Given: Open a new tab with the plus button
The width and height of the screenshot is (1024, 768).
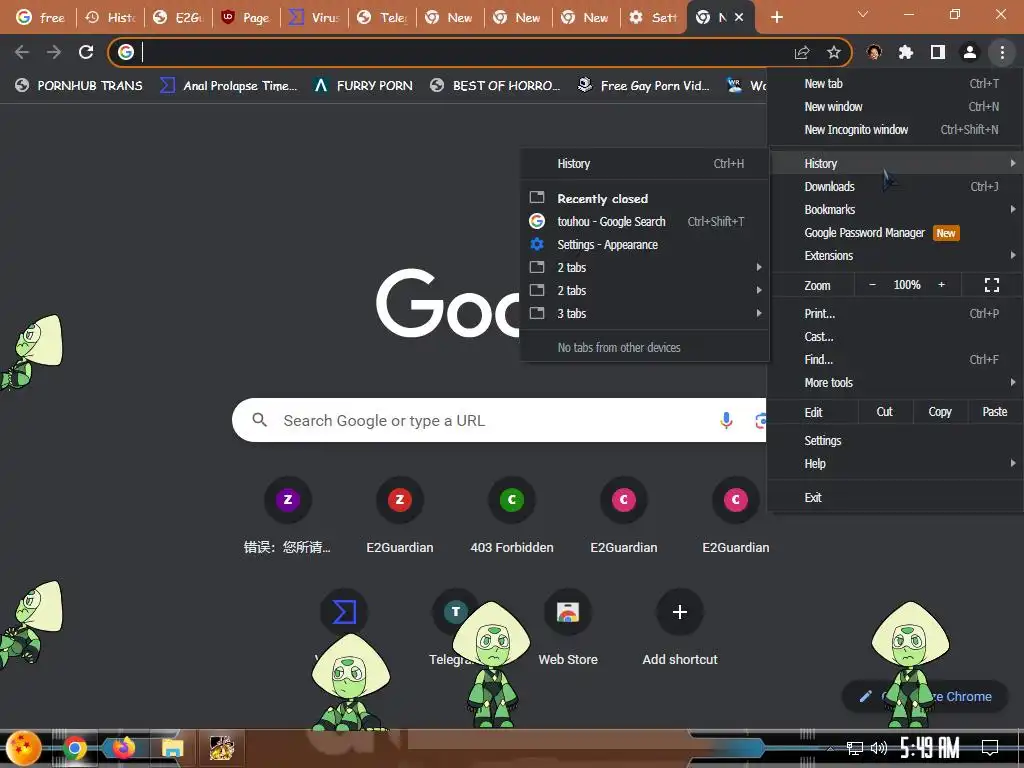Looking at the screenshot, I should 776,17.
